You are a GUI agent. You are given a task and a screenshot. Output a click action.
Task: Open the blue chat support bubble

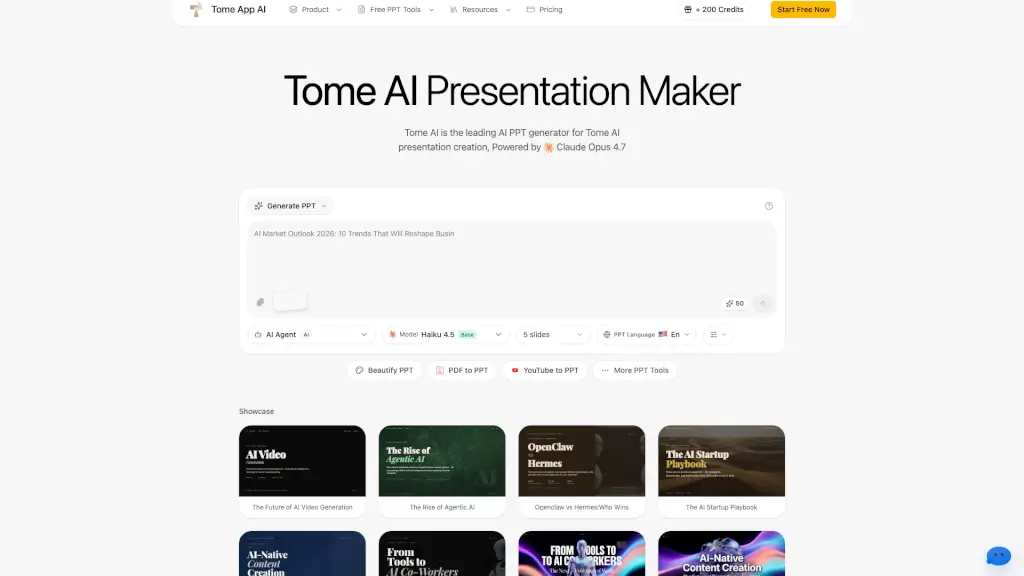[999, 556]
